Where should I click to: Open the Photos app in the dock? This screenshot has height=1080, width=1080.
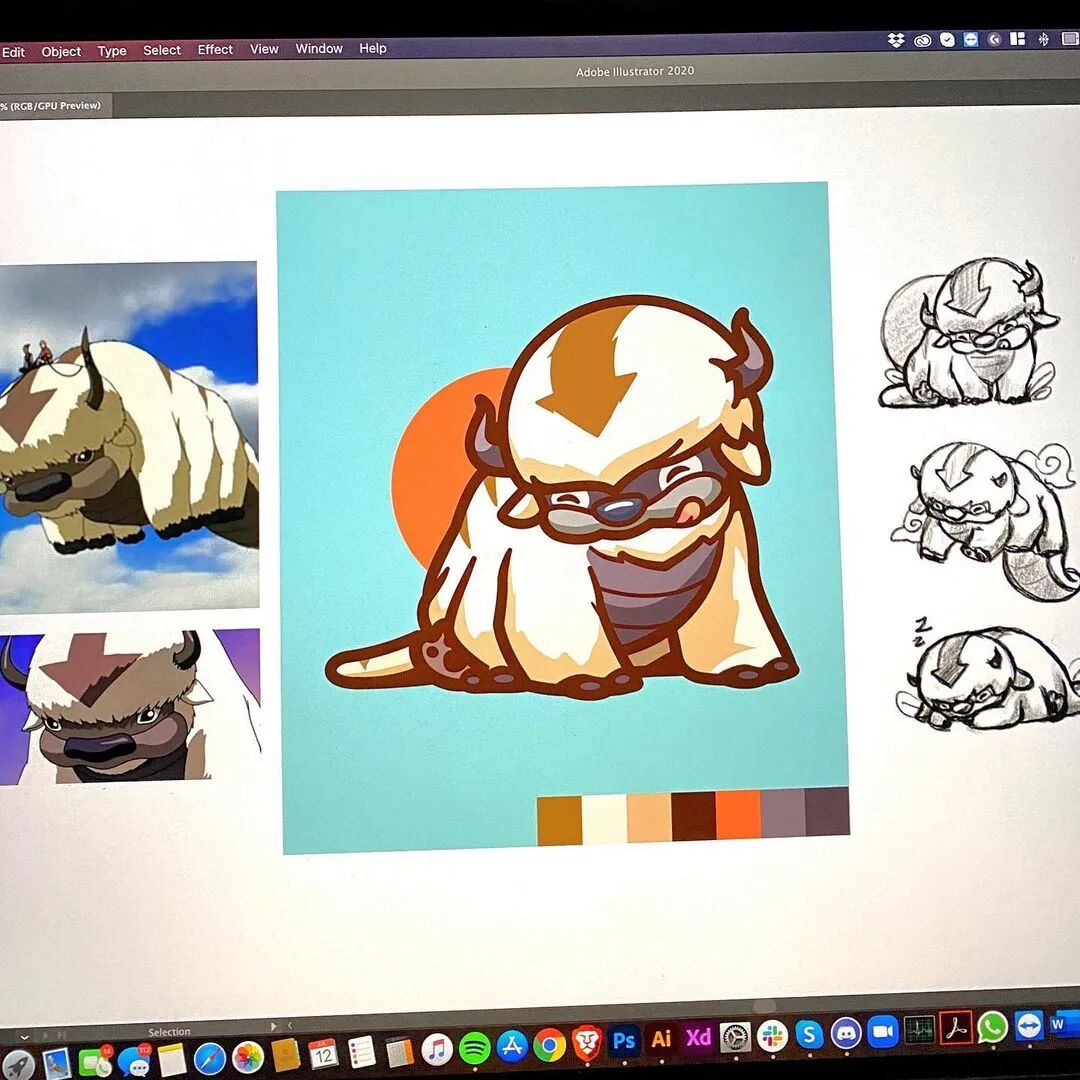(247, 1055)
